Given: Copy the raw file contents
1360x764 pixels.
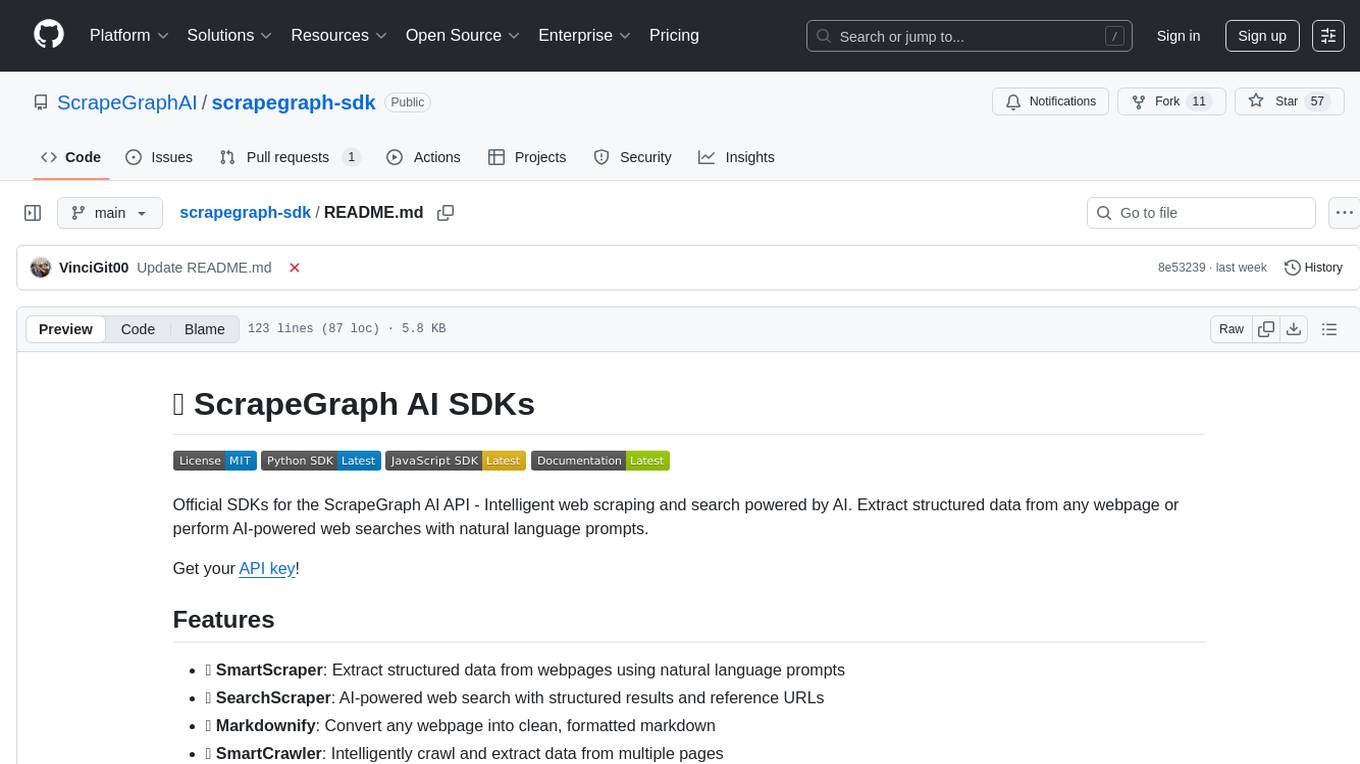Looking at the screenshot, I should tap(1266, 329).
